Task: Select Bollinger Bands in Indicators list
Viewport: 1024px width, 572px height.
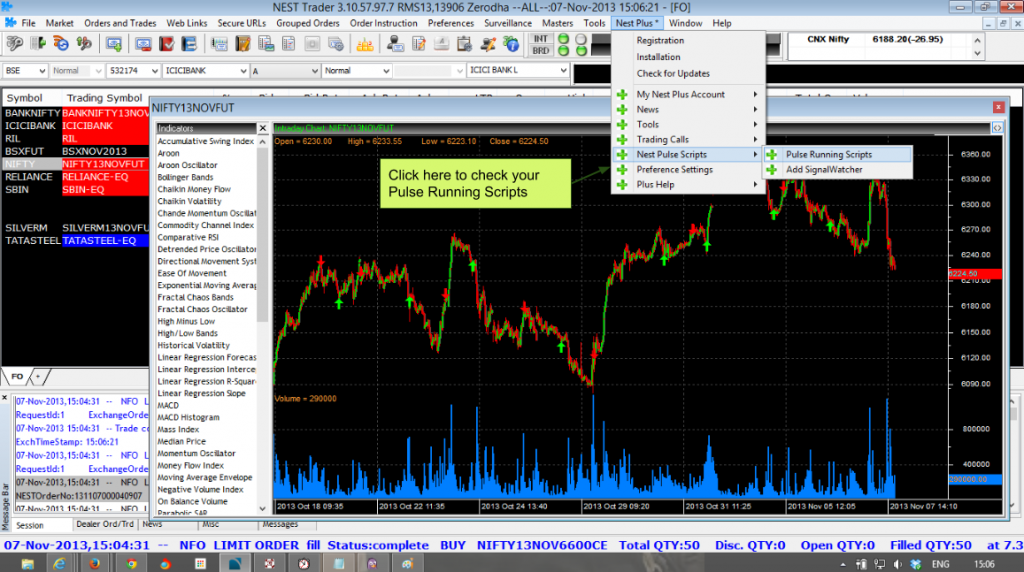Action: (185, 177)
